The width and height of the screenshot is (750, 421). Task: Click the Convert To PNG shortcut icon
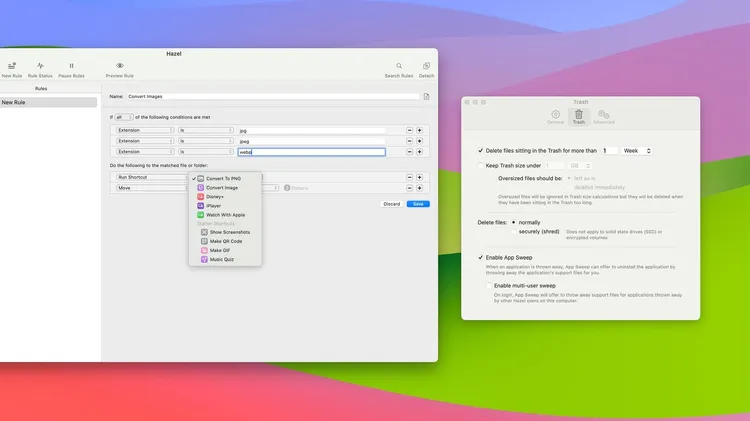tap(201, 178)
